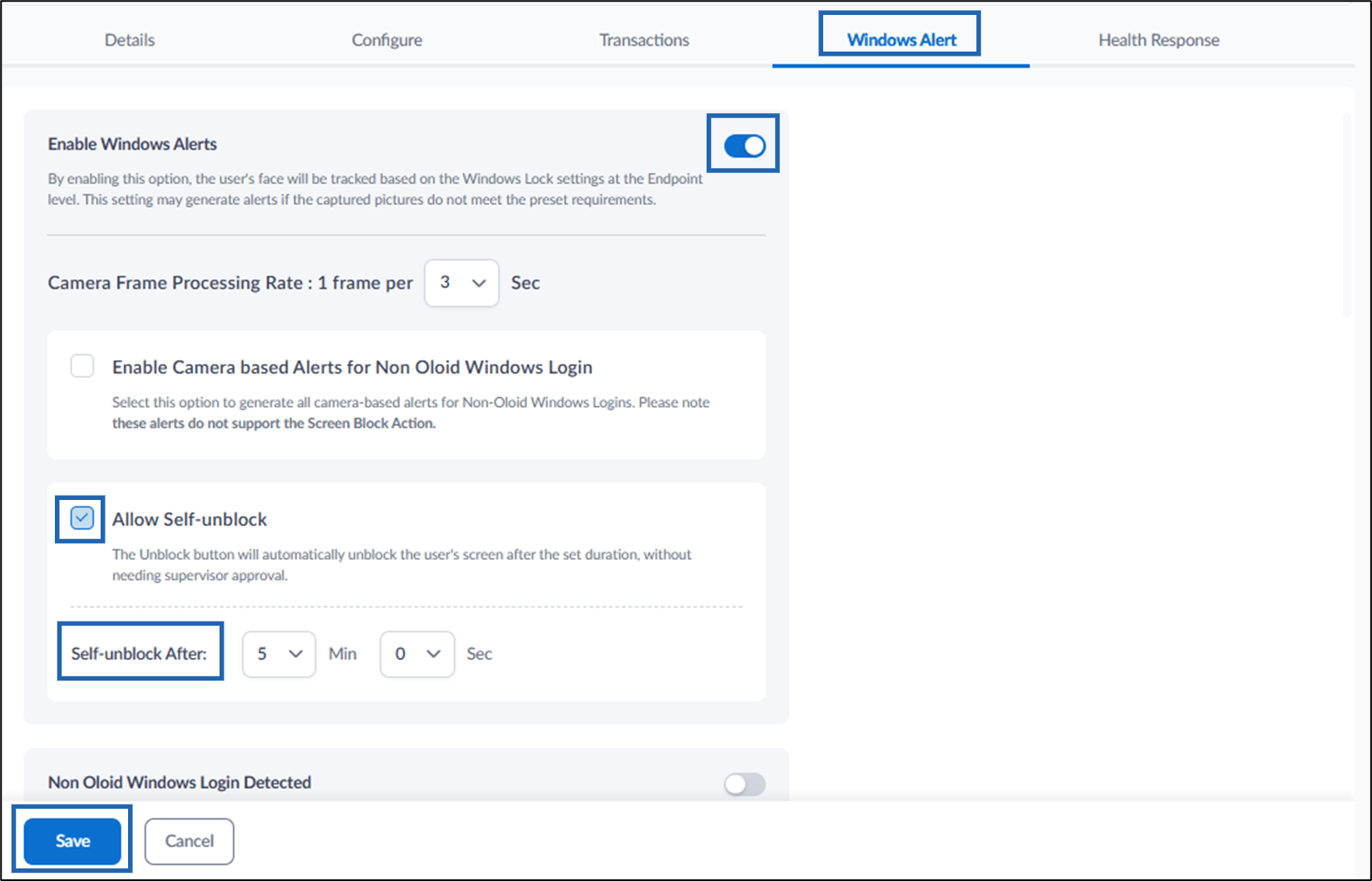This screenshot has height=881, width=1372.
Task: Click the Cancel button
Action: [x=189, y=841]
